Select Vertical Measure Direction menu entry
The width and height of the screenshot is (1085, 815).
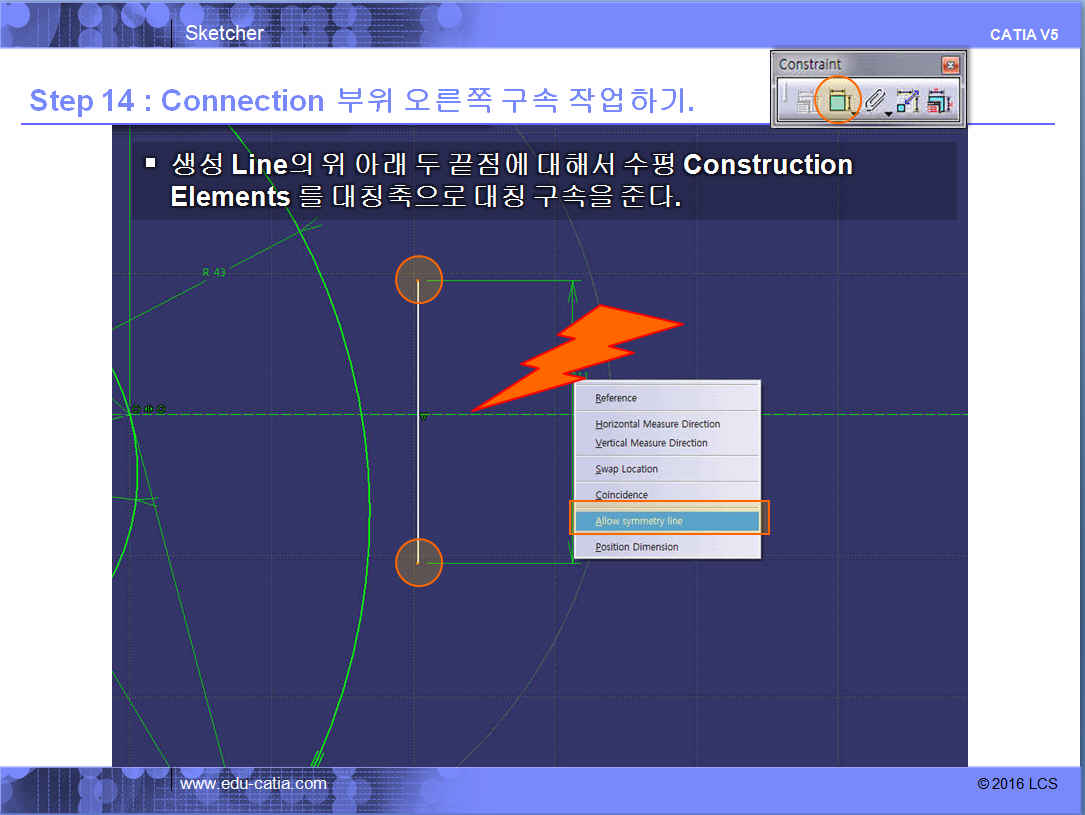tap(651, 443)
